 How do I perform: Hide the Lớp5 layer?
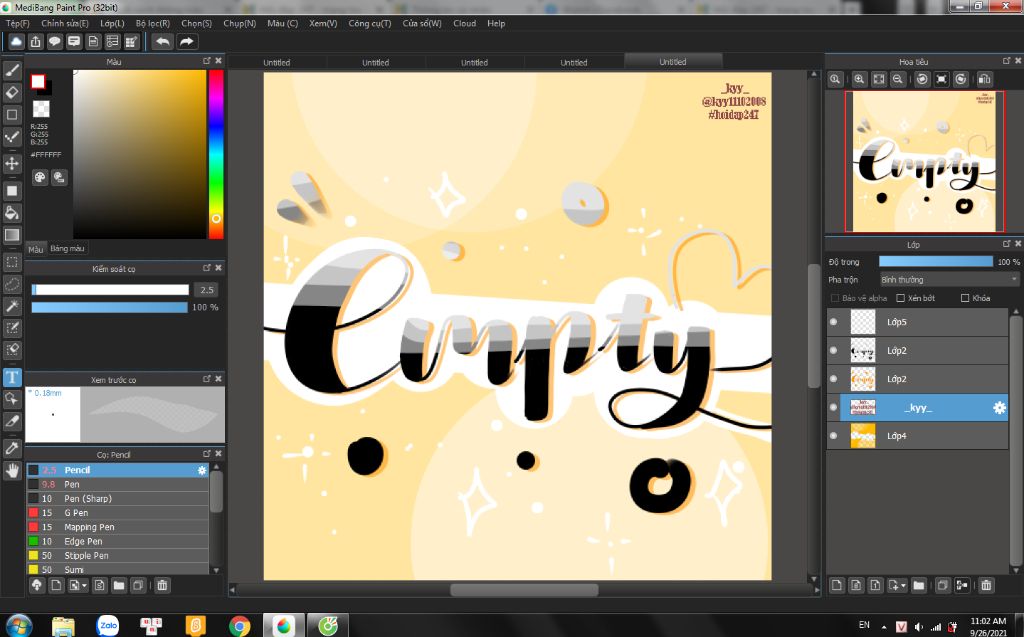point(833,322)
